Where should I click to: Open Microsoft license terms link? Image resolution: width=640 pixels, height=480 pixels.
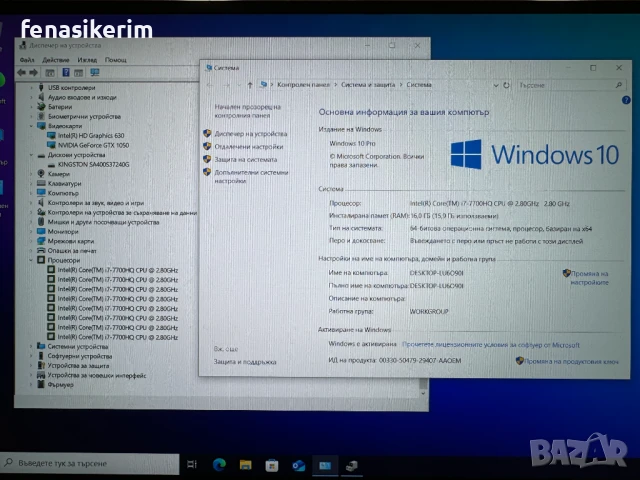coord(491,345)
